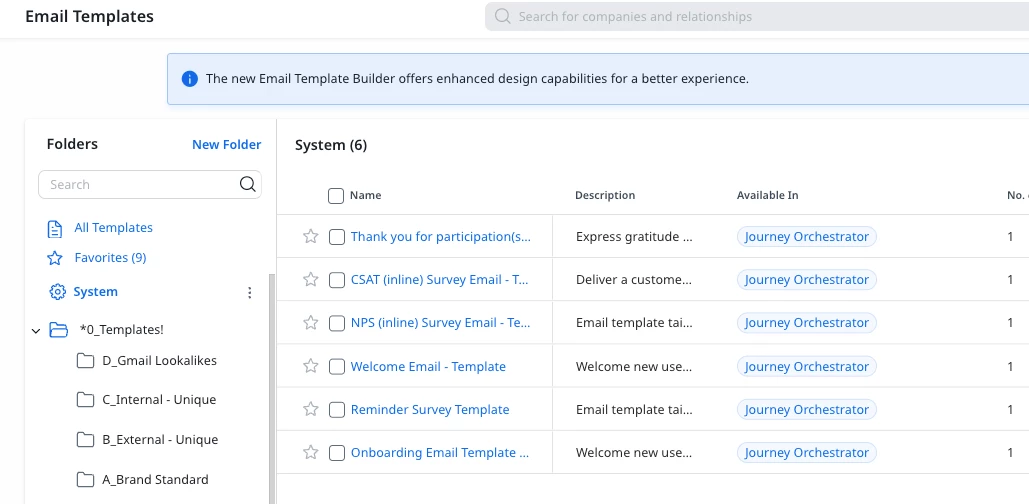1029x504 pixels.
Task: Open the A_Brand Standard folder
Action: pos(155,479)
